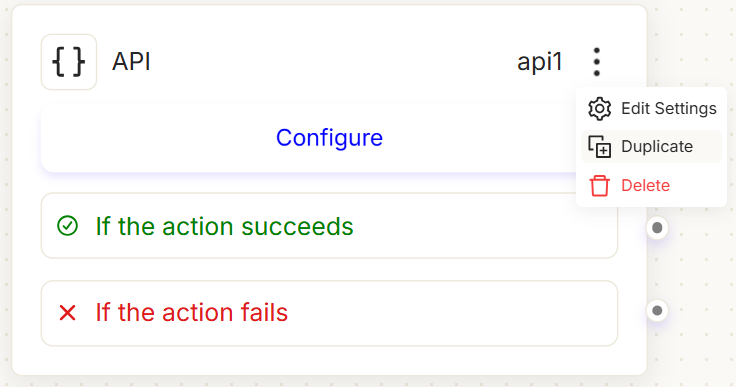Screen dimensions: 736x387
Task: Click blank card area below the fails row
Action: (329, 361)
